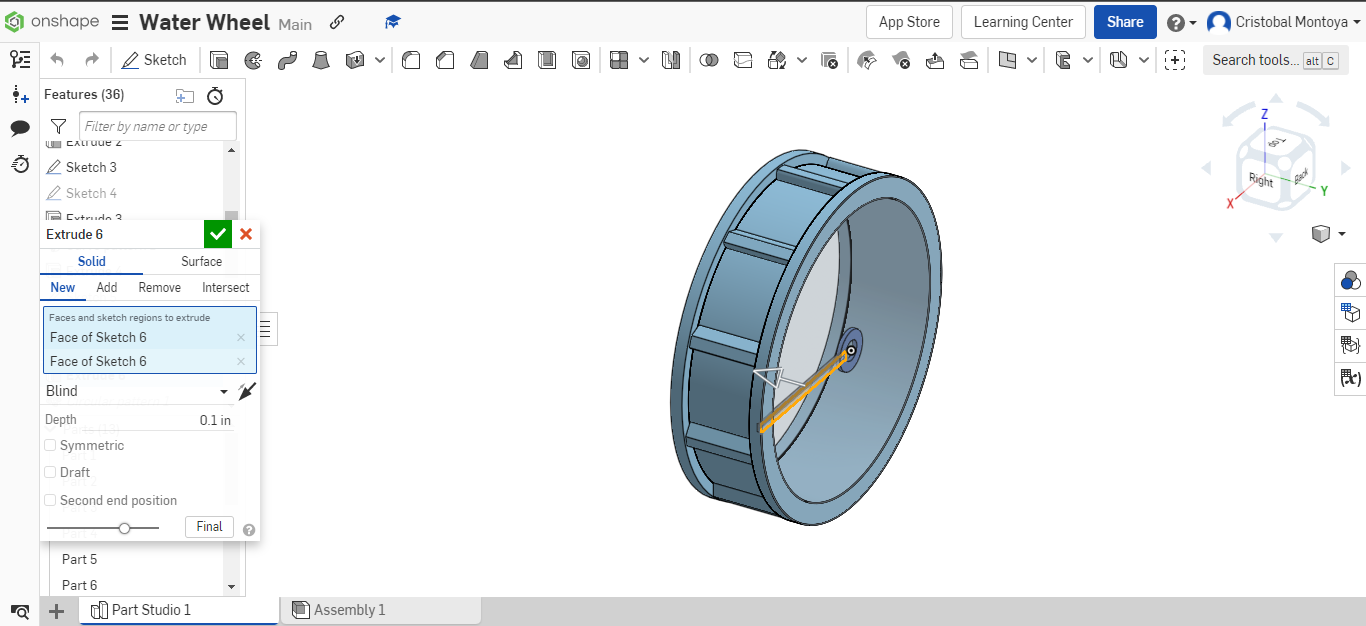The image size is (1366, 626).
Task: Select the Shell tool
Action: click(547, 60)
